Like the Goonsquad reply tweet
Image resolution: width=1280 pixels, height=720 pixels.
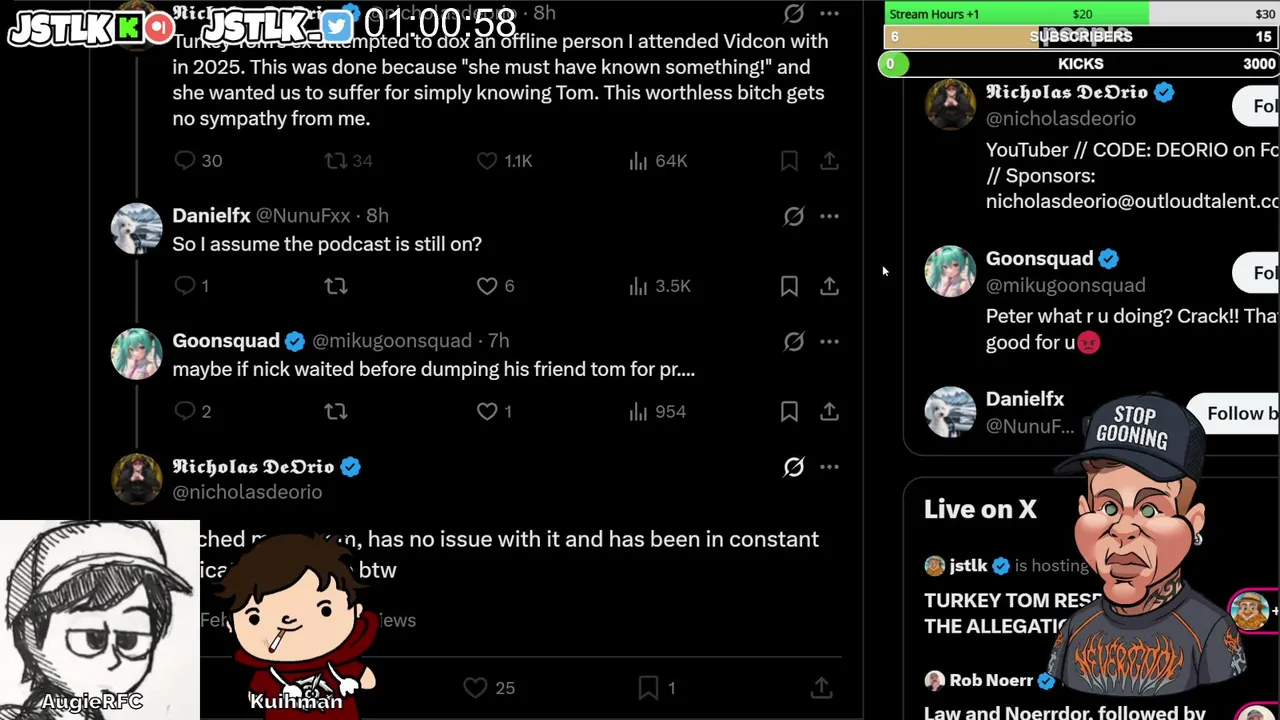coord(487,411)
